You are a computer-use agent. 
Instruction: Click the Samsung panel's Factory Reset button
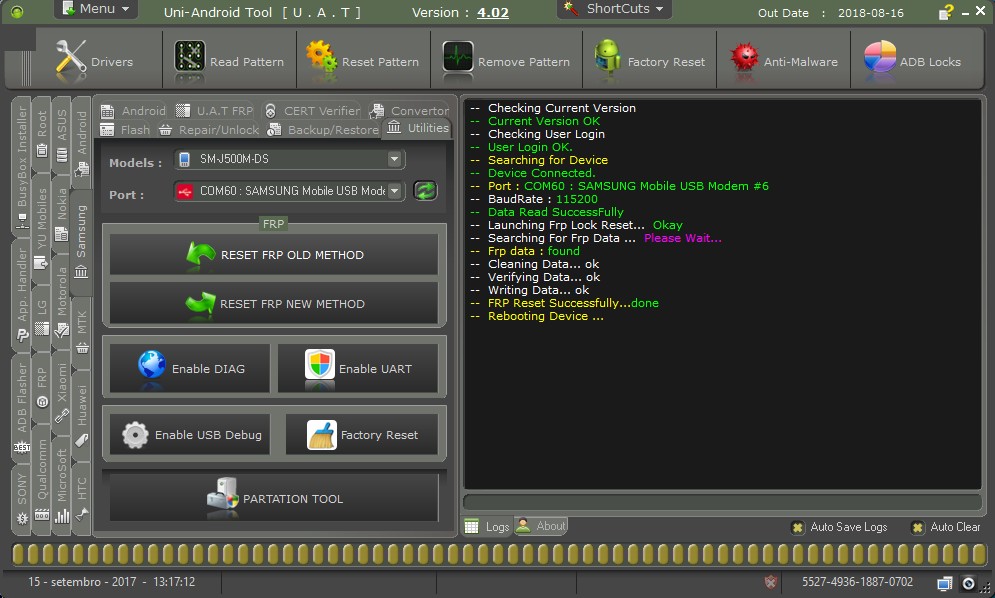coord(362,434)
